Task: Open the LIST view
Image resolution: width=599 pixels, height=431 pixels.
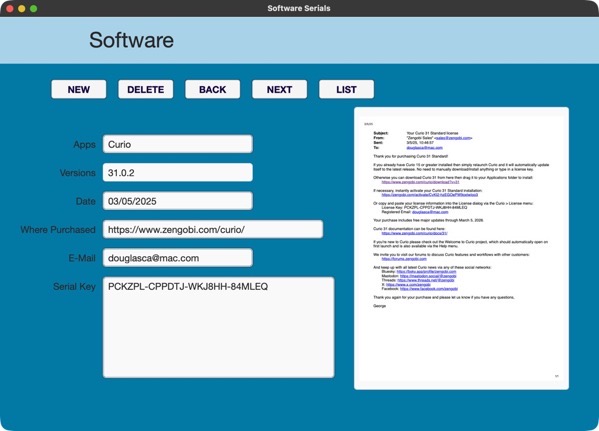Action: (346, 89)
